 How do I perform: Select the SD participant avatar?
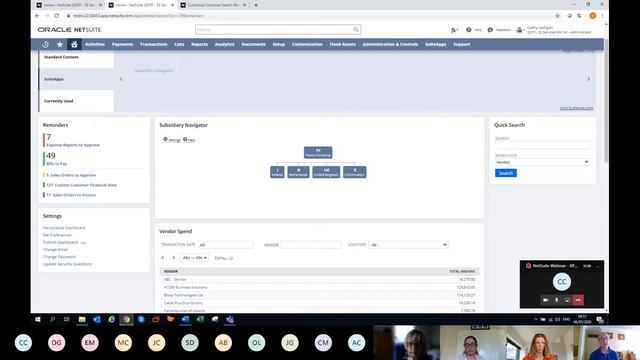(190, 343)
